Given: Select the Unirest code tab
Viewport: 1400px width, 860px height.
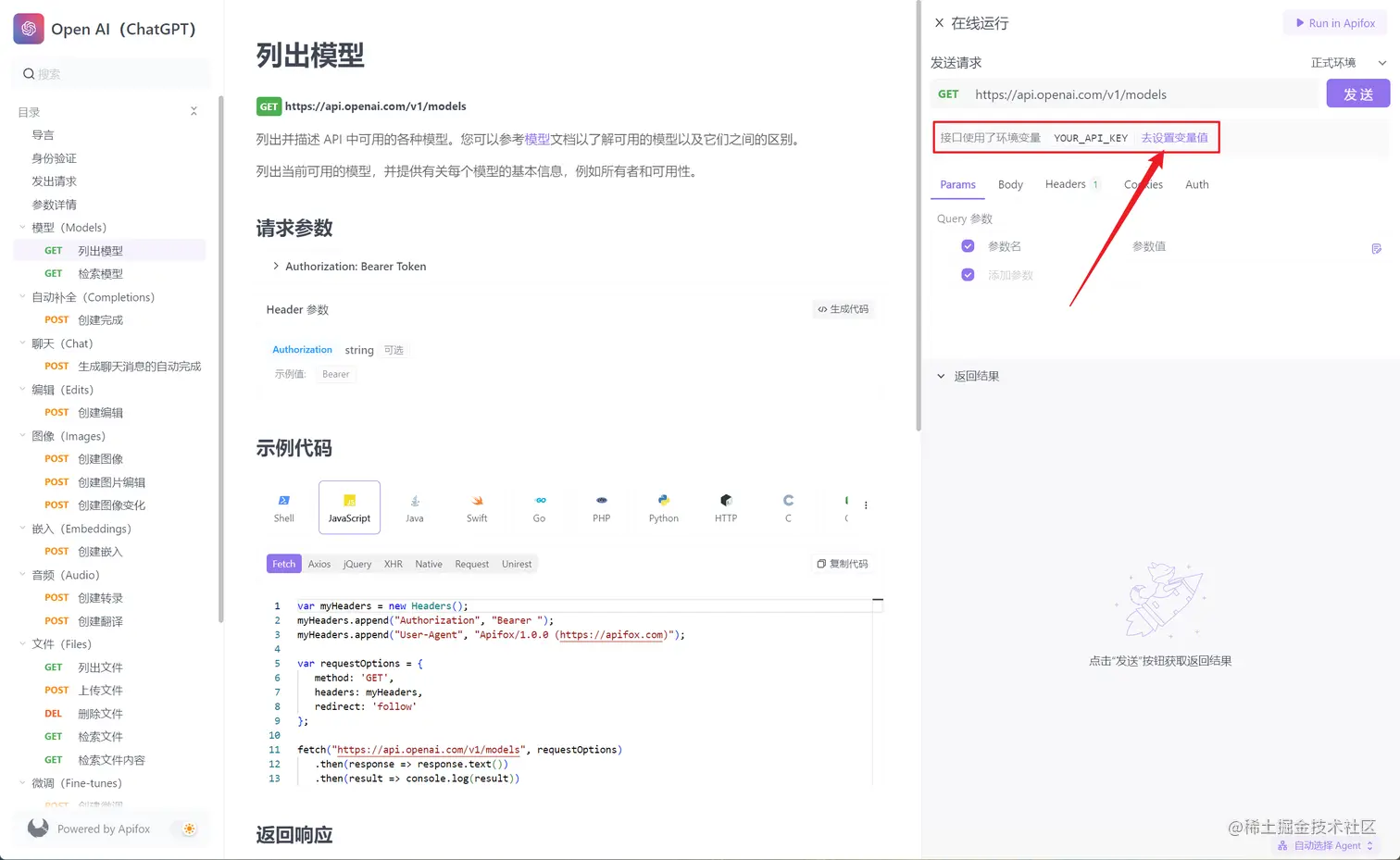Looking at the screenshot, I should (517, 564).
